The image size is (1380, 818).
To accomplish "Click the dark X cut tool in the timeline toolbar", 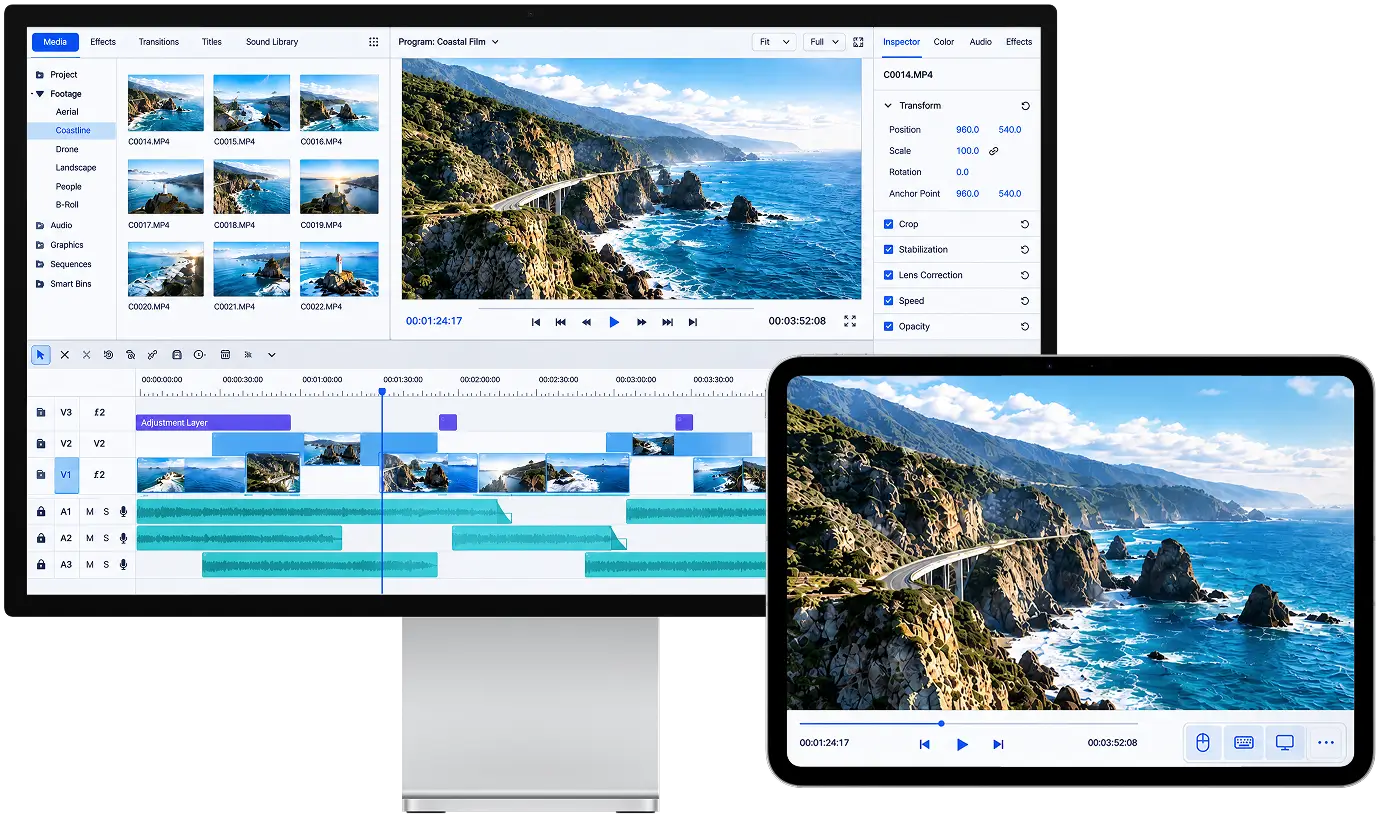I will pos(64,355).
